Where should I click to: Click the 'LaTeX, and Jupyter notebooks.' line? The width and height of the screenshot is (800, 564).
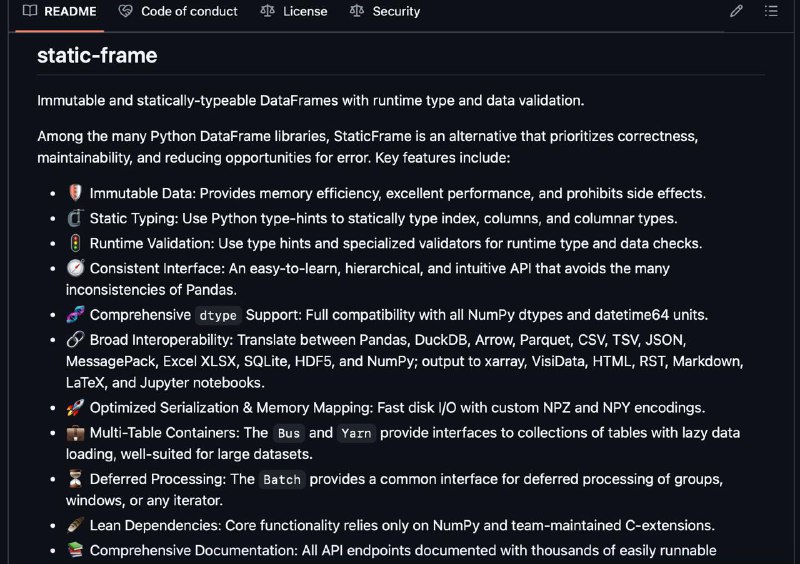[x=165, y=383]
